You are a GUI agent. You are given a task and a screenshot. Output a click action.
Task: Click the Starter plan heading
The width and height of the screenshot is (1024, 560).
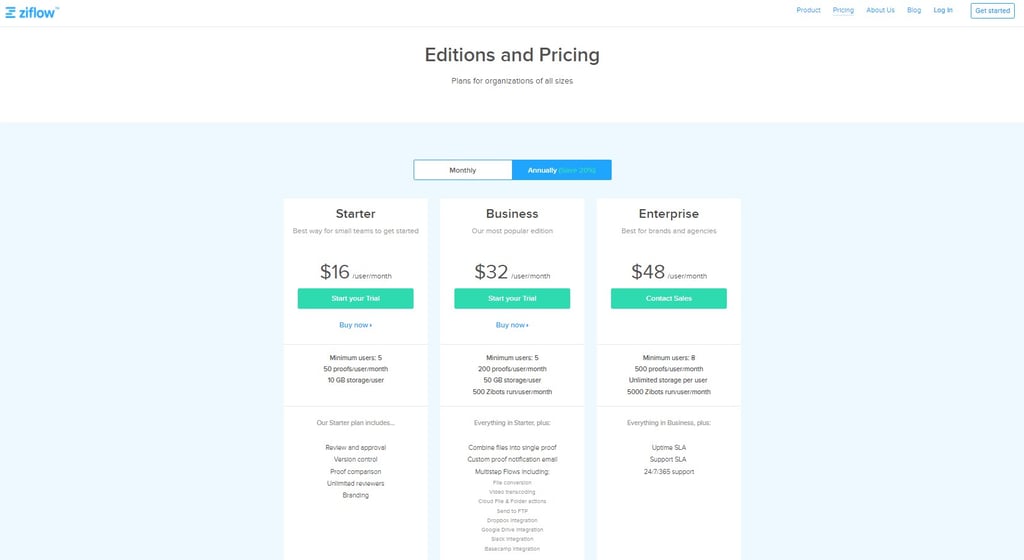coord(355,213)
